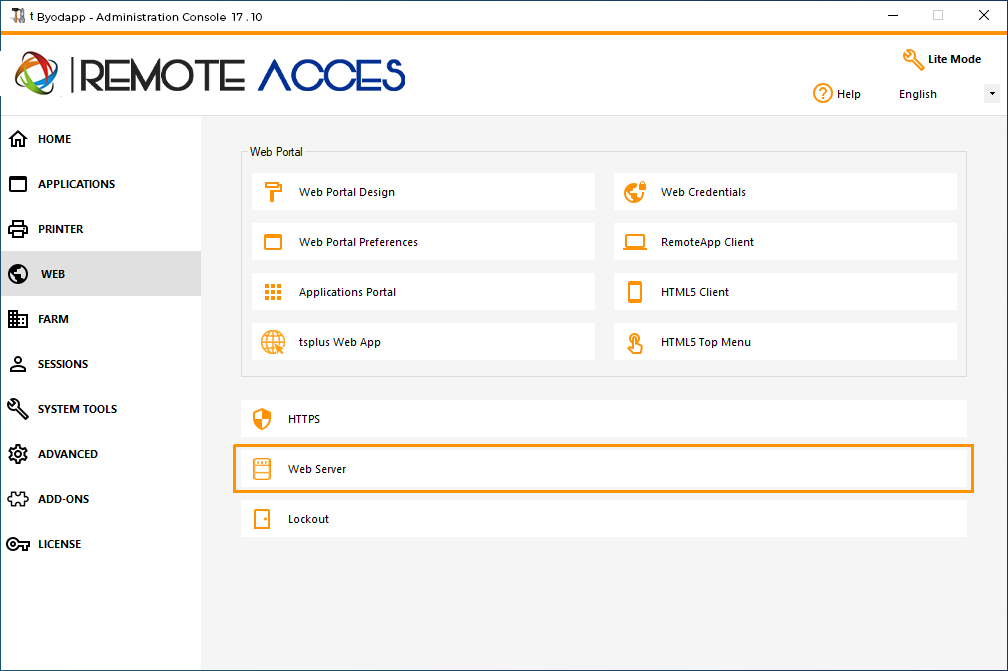This screenshot has height=671, width=1008.
Task: Click the Web Portal Design paint roller icon
Action: [273, 192]
